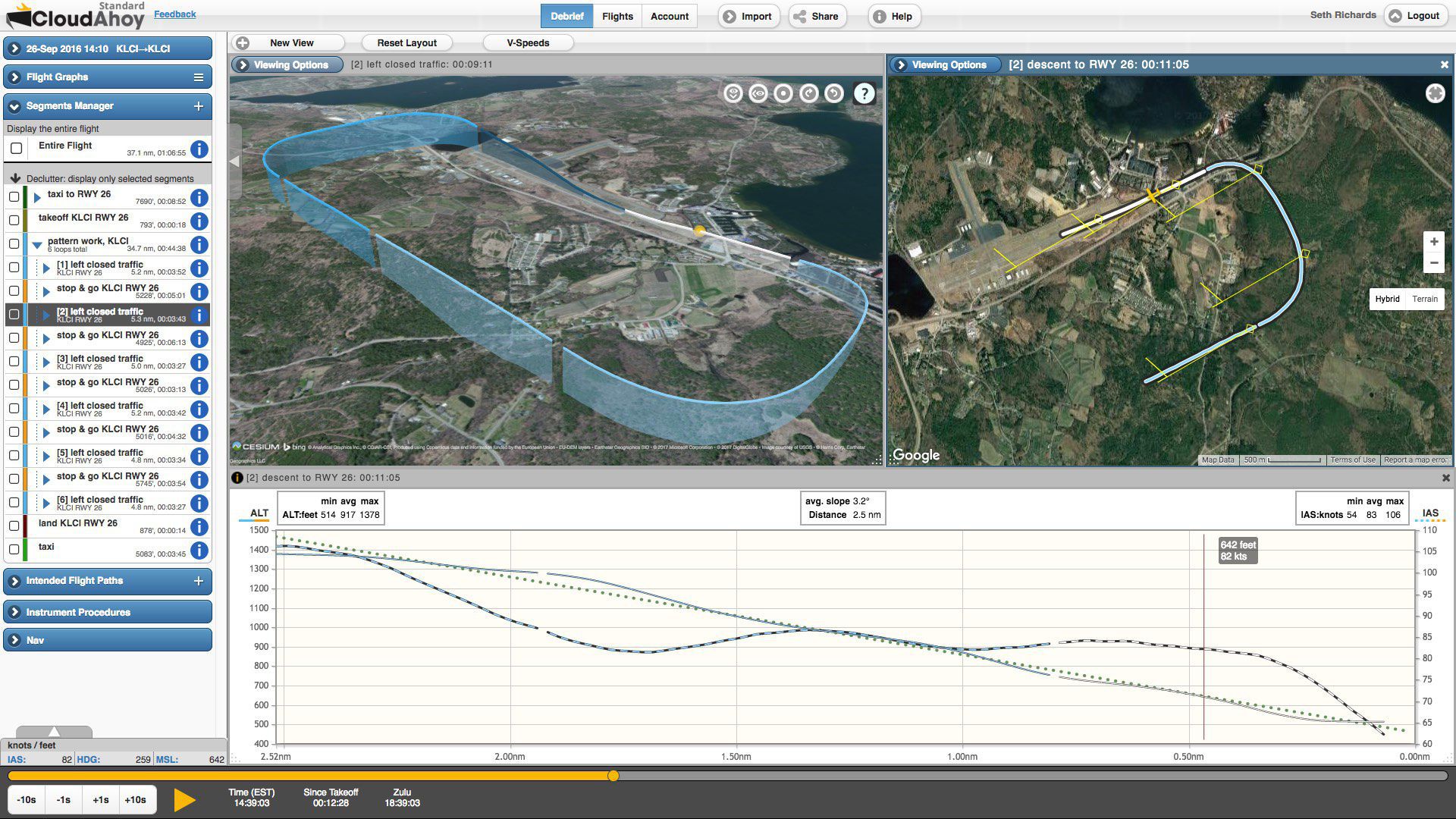The width and height of the screenshot is (1456, 819).
Task: Click the Reset Layout button
Action: tap(406, 42)
